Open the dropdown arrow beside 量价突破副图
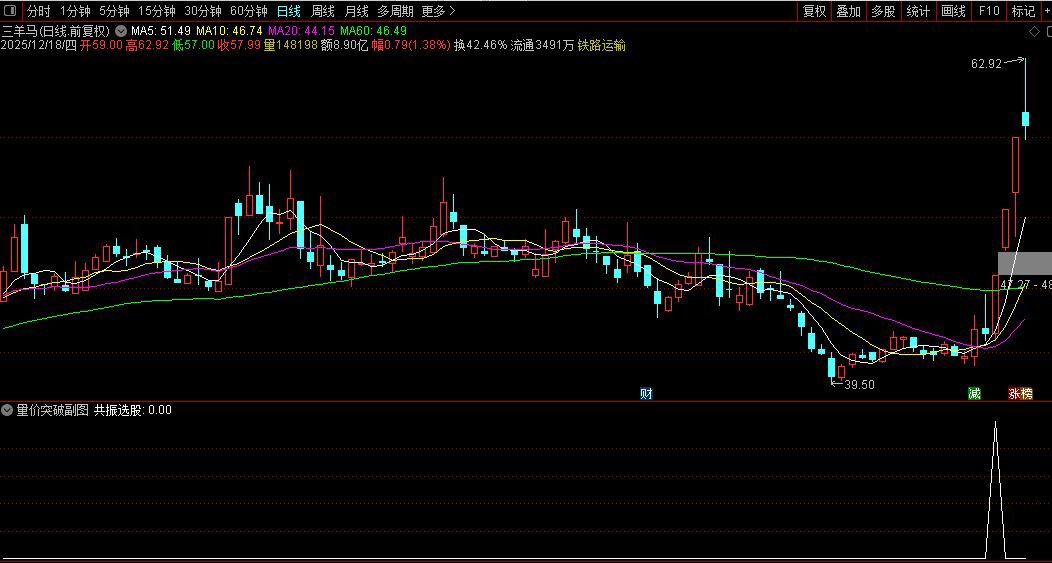This screenshot has width=1052, height=563. pos(7,409)
